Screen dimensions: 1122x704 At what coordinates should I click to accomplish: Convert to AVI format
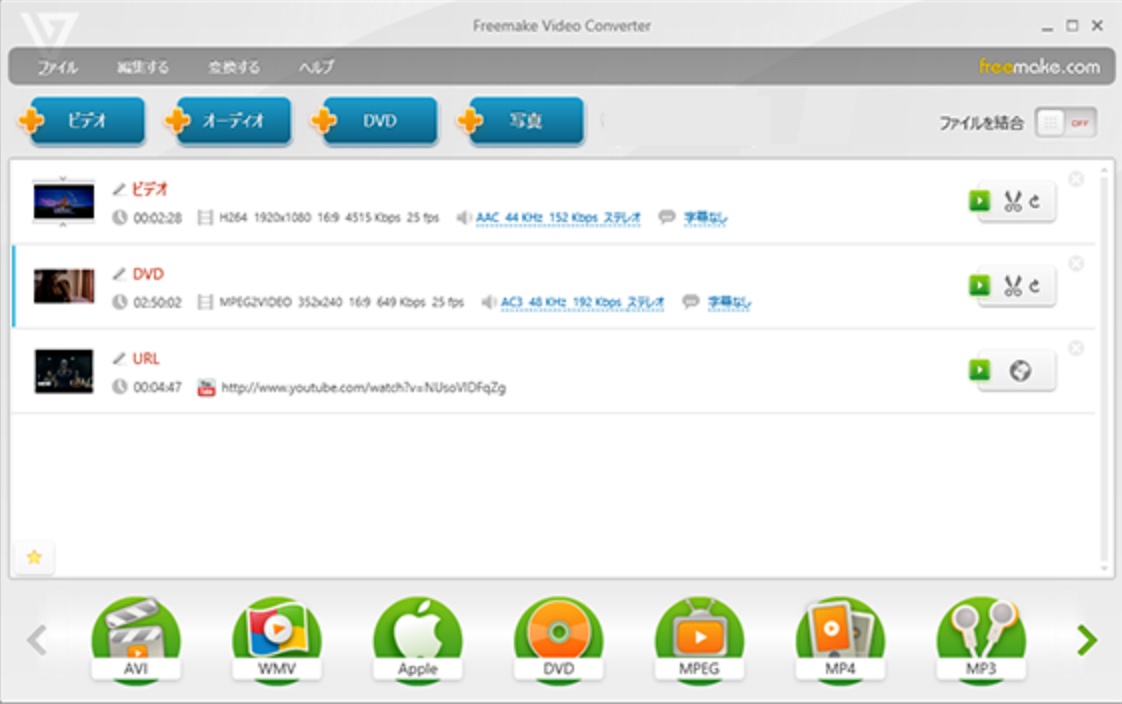point(136,640)
